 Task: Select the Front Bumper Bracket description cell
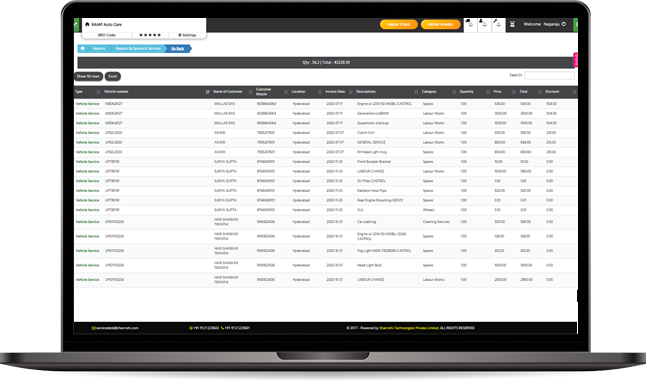click(x=374, y=161)
